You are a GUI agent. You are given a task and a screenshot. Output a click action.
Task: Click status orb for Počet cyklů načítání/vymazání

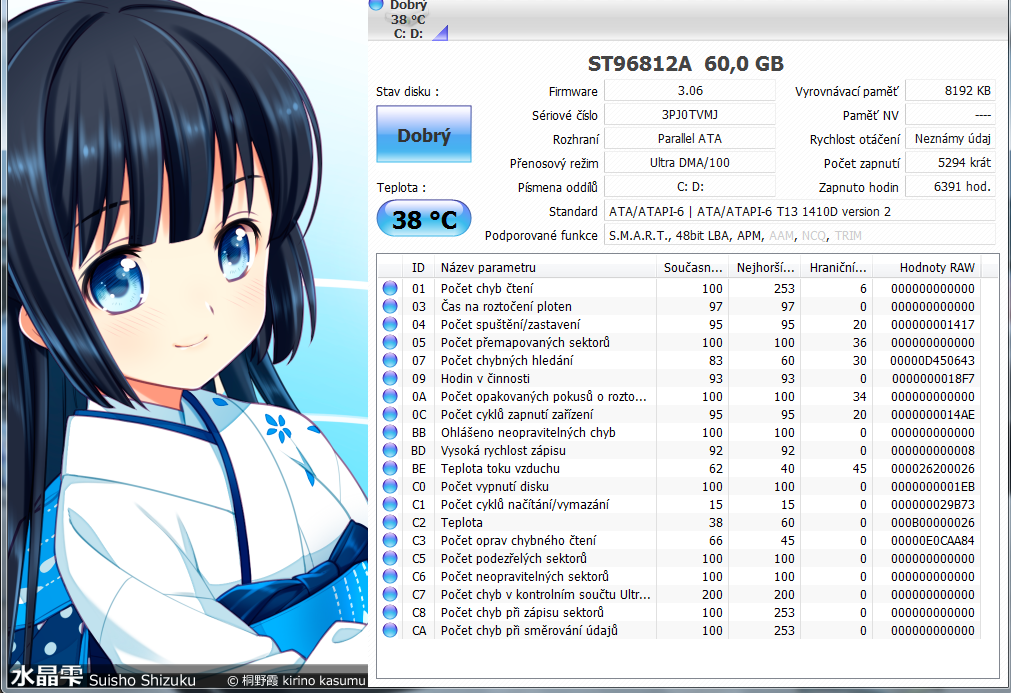(x=390, y=504)
